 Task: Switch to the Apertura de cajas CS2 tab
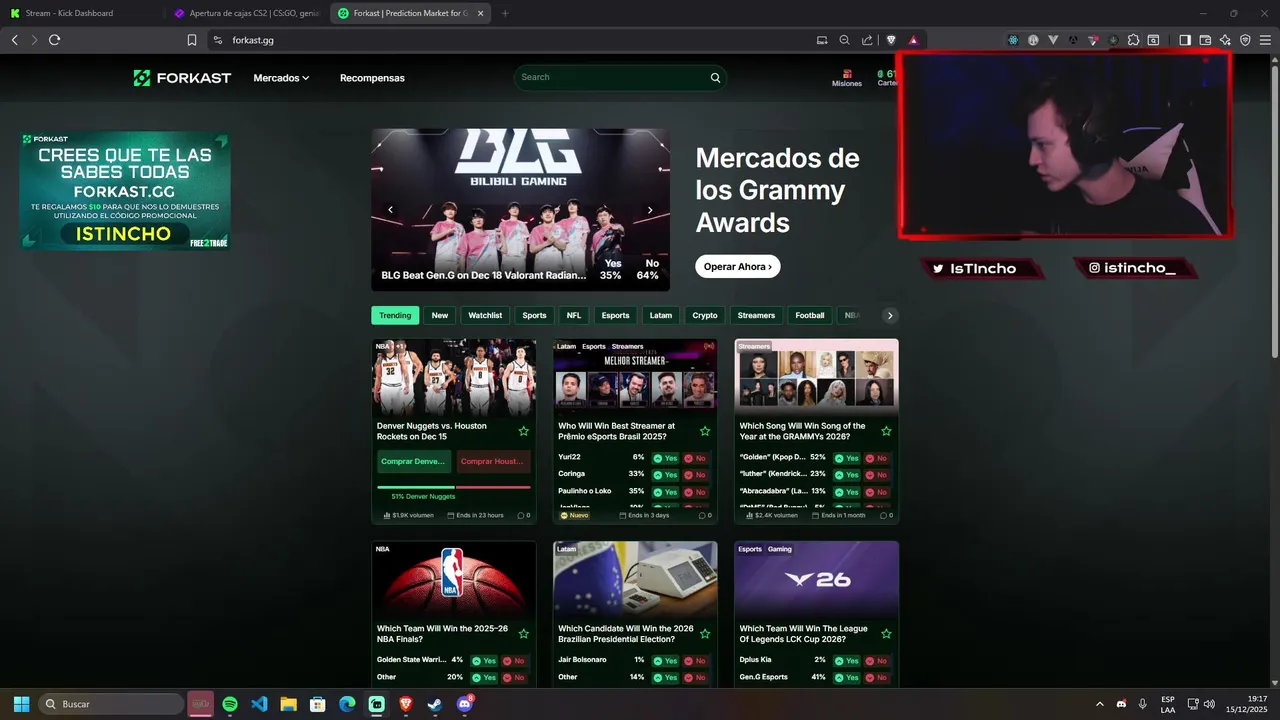tap(246, 13)
